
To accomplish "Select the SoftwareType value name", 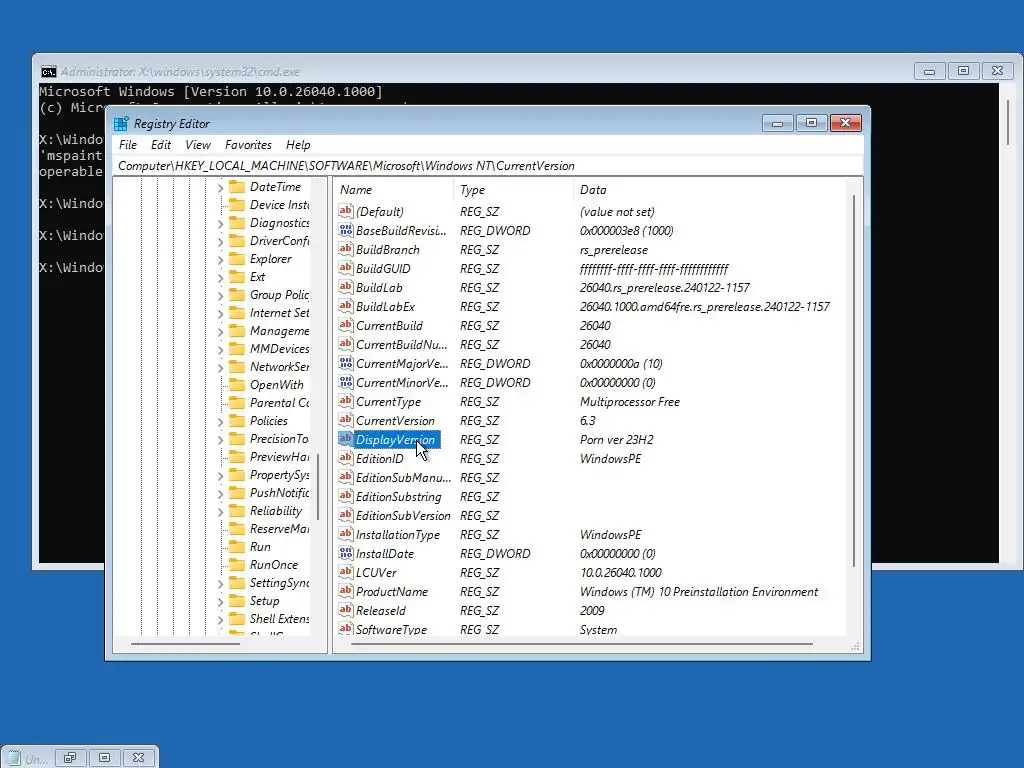I will [391, 630].
